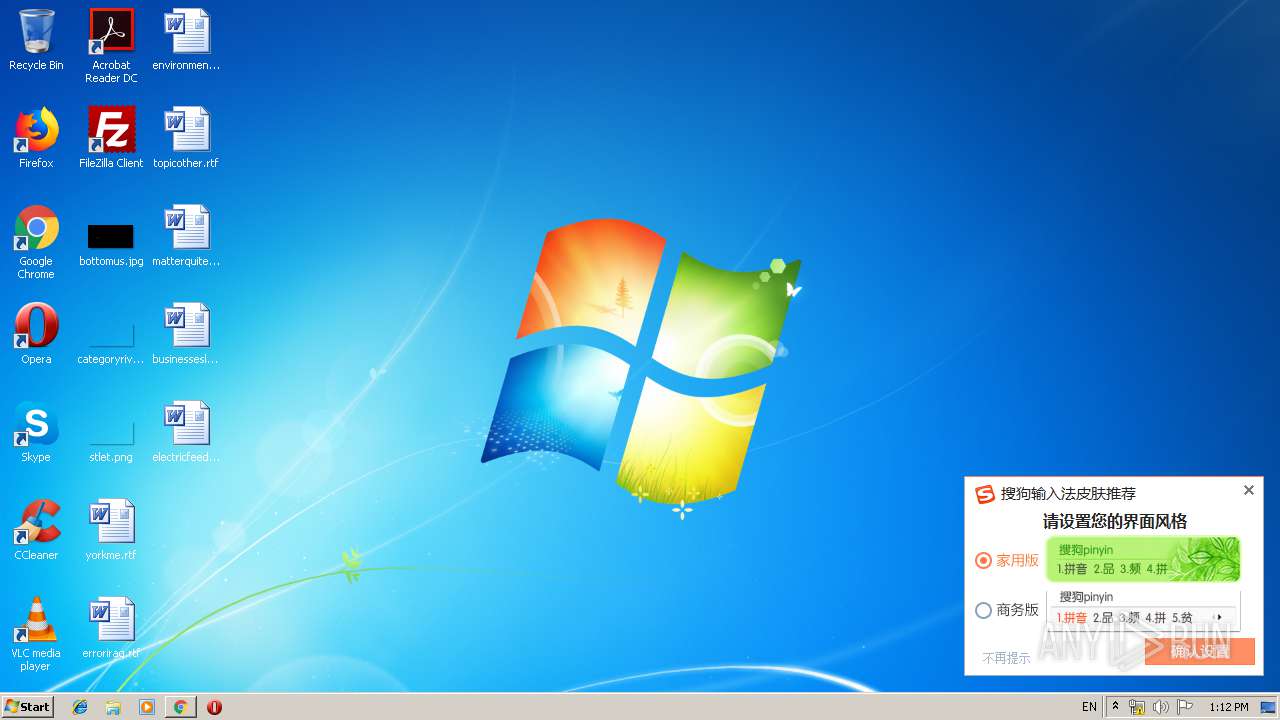This screenshot has height=720, width=1280.
Task: Click the arrow on the business skin candidate bar
Action: pyautogui.click(x=1219, y=618)
